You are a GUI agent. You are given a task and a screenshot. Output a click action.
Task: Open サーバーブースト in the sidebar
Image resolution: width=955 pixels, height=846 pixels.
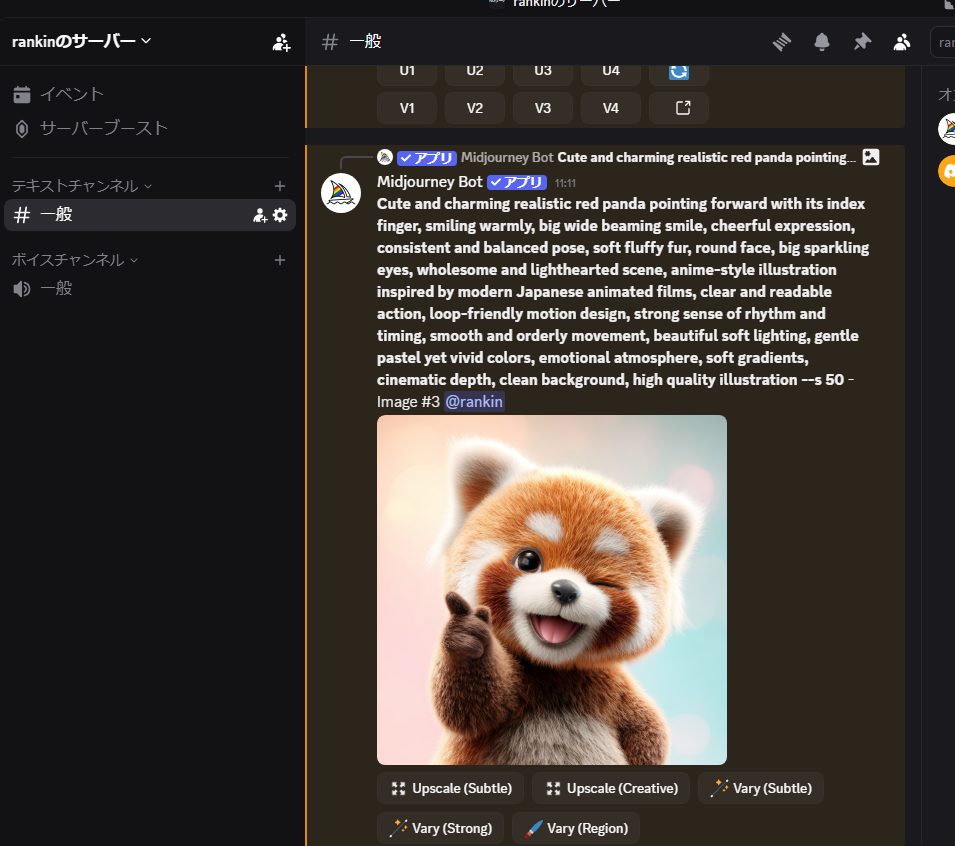(103, 128)
